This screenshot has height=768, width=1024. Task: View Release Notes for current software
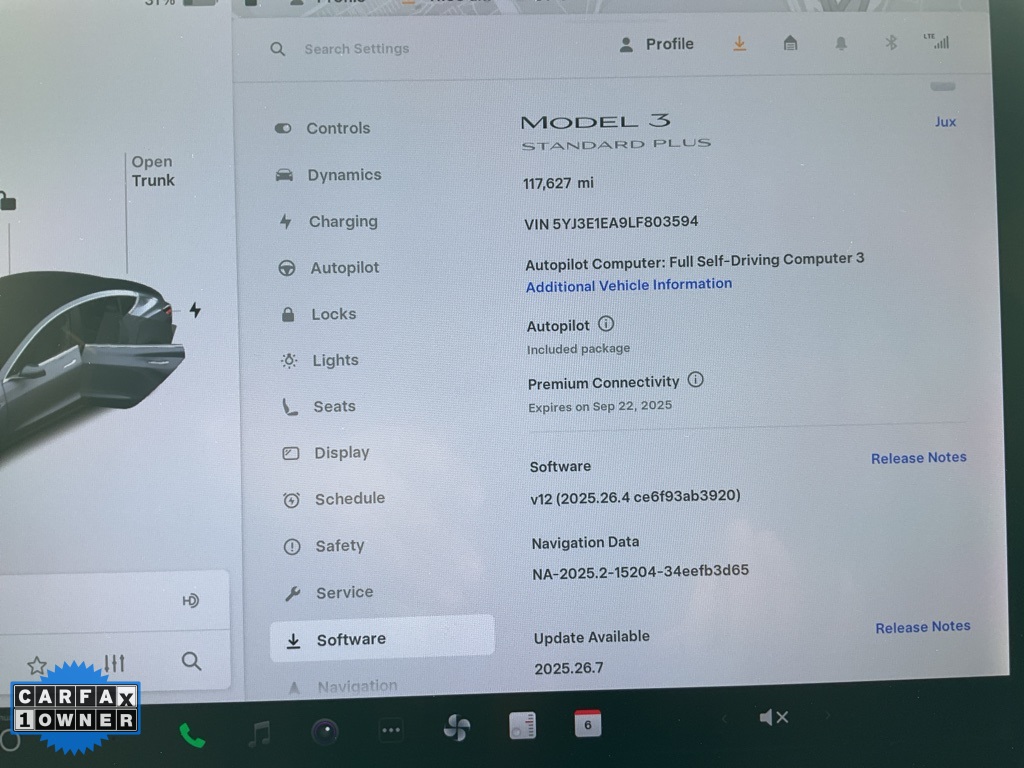point(918,458)
